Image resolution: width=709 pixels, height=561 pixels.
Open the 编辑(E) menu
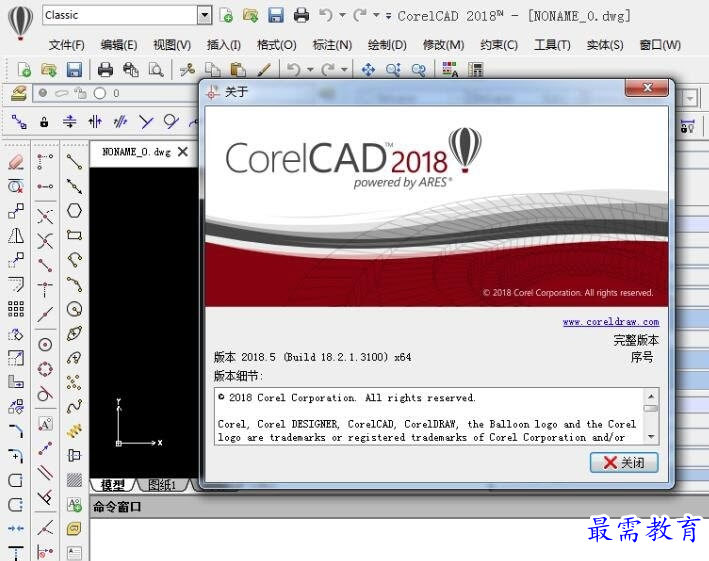point(119,45)
